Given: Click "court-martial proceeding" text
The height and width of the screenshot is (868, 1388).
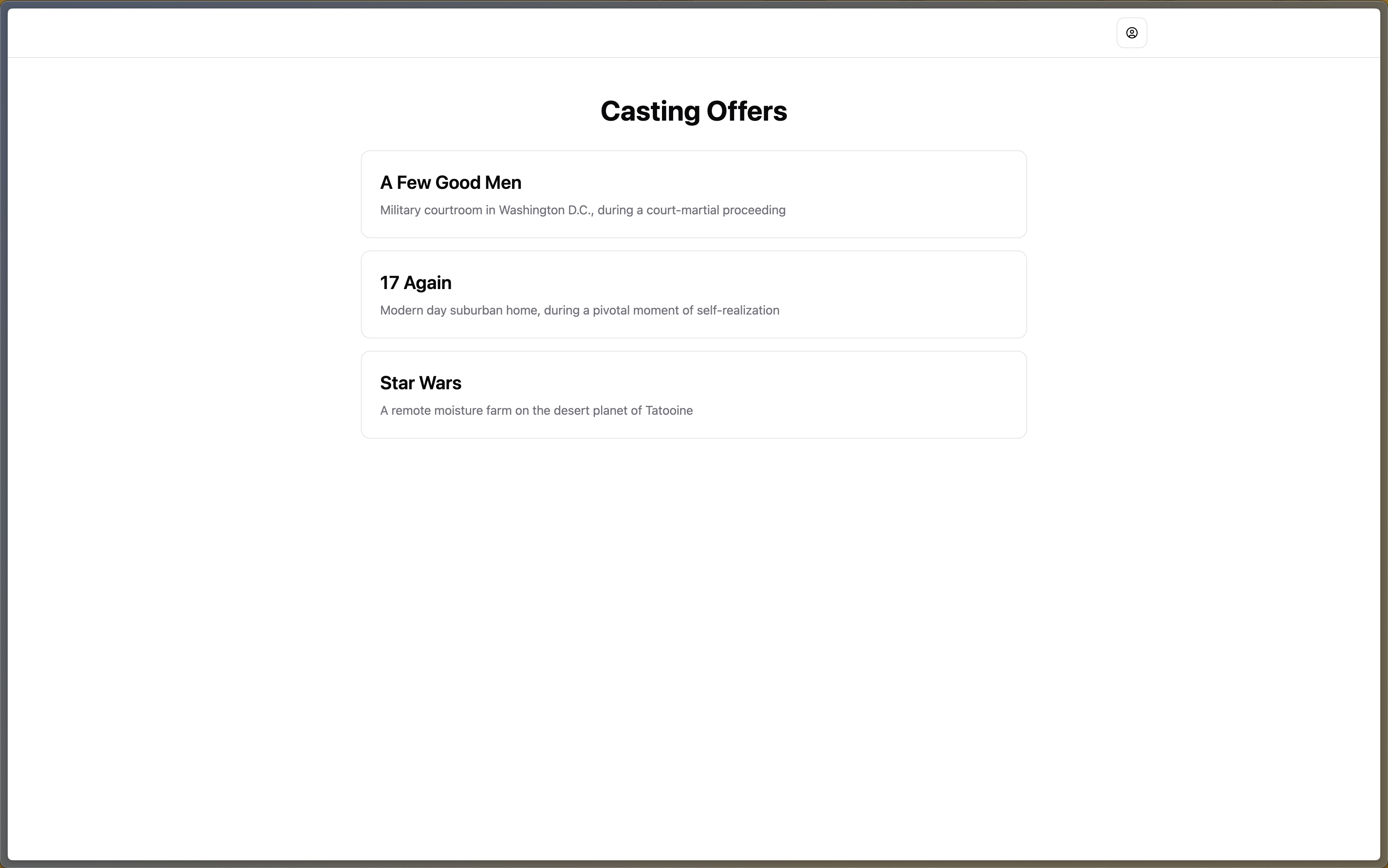Looking at the screenshot, I should (716, 210).
